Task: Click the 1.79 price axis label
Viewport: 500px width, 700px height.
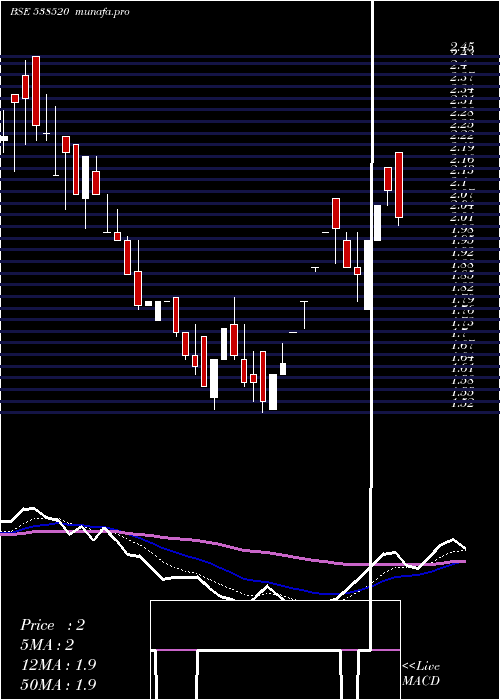Action: (462, 299)
